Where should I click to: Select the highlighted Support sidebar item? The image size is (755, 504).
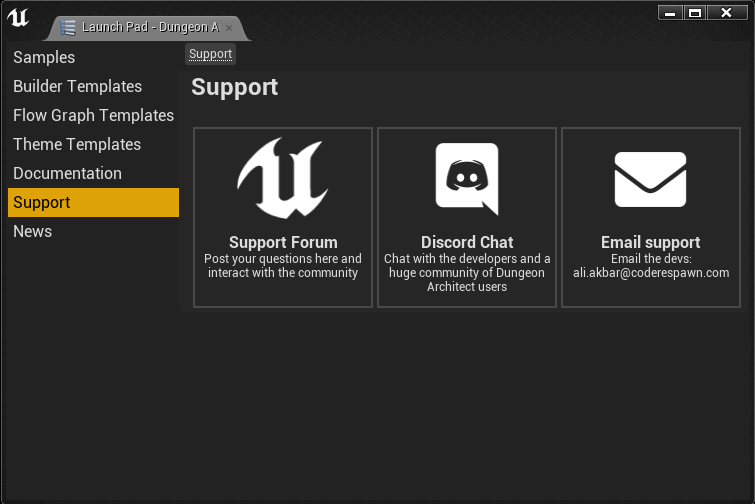tap(93, 202)
